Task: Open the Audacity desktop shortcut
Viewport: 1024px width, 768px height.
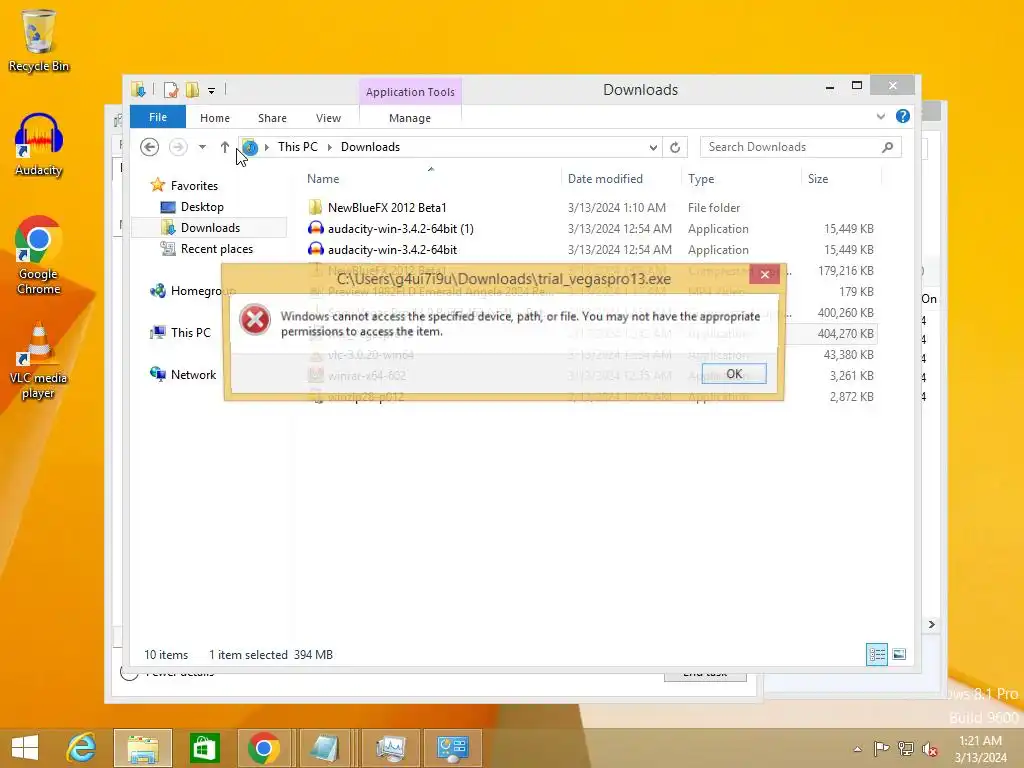Action: (x=39, y=145)
